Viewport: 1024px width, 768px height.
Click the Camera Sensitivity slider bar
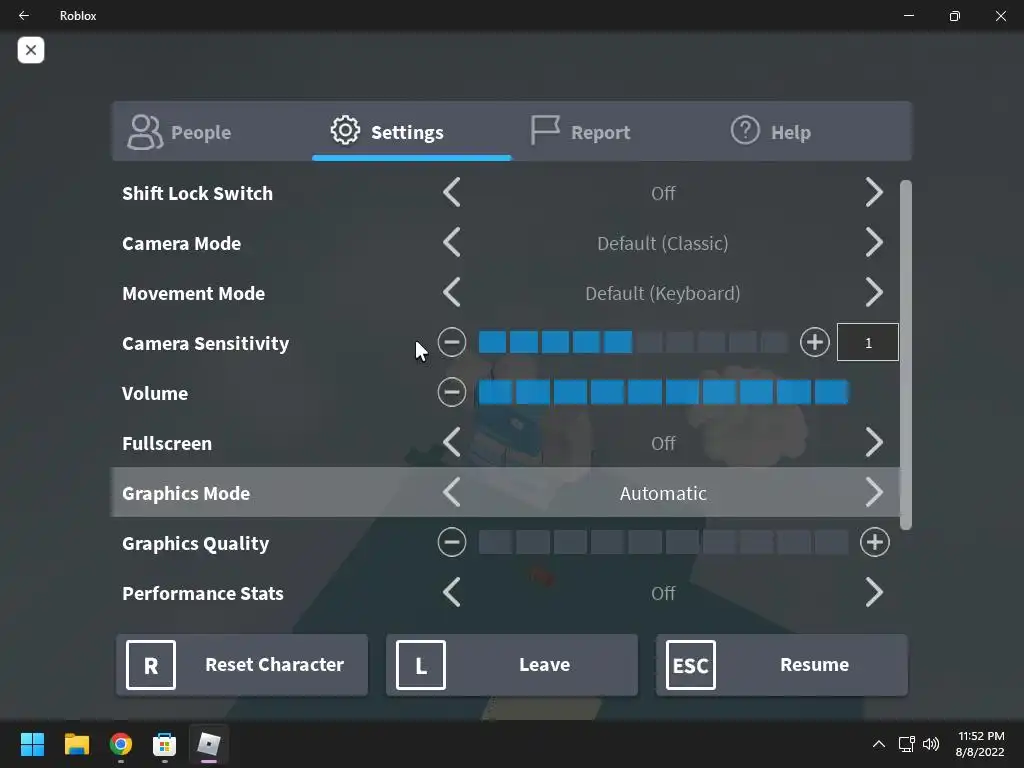(x=633, y=342)
